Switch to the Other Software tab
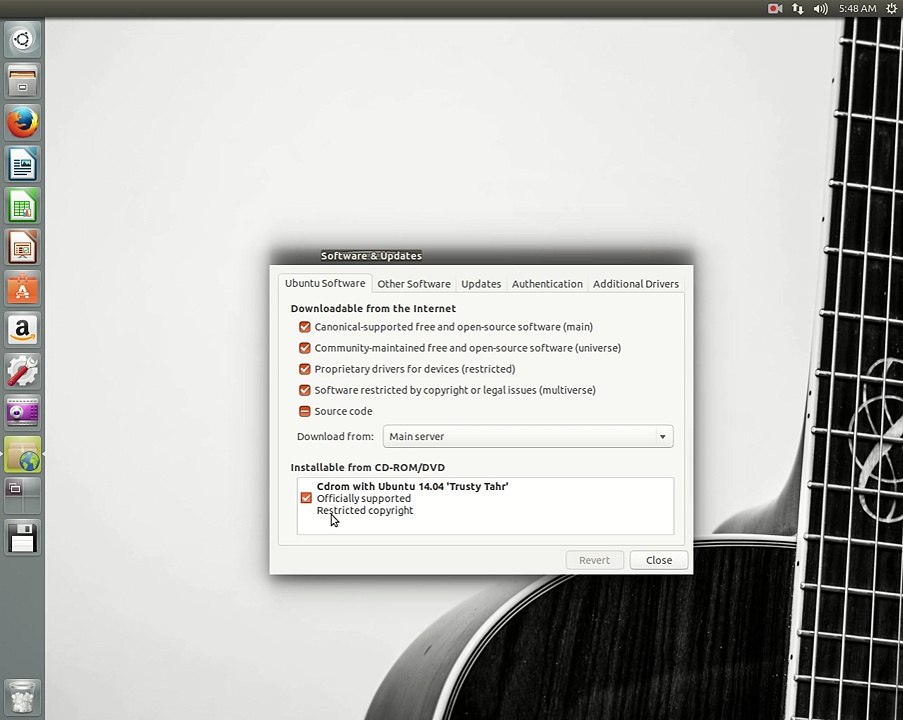The image size is (903, 720). coord(413,284)
